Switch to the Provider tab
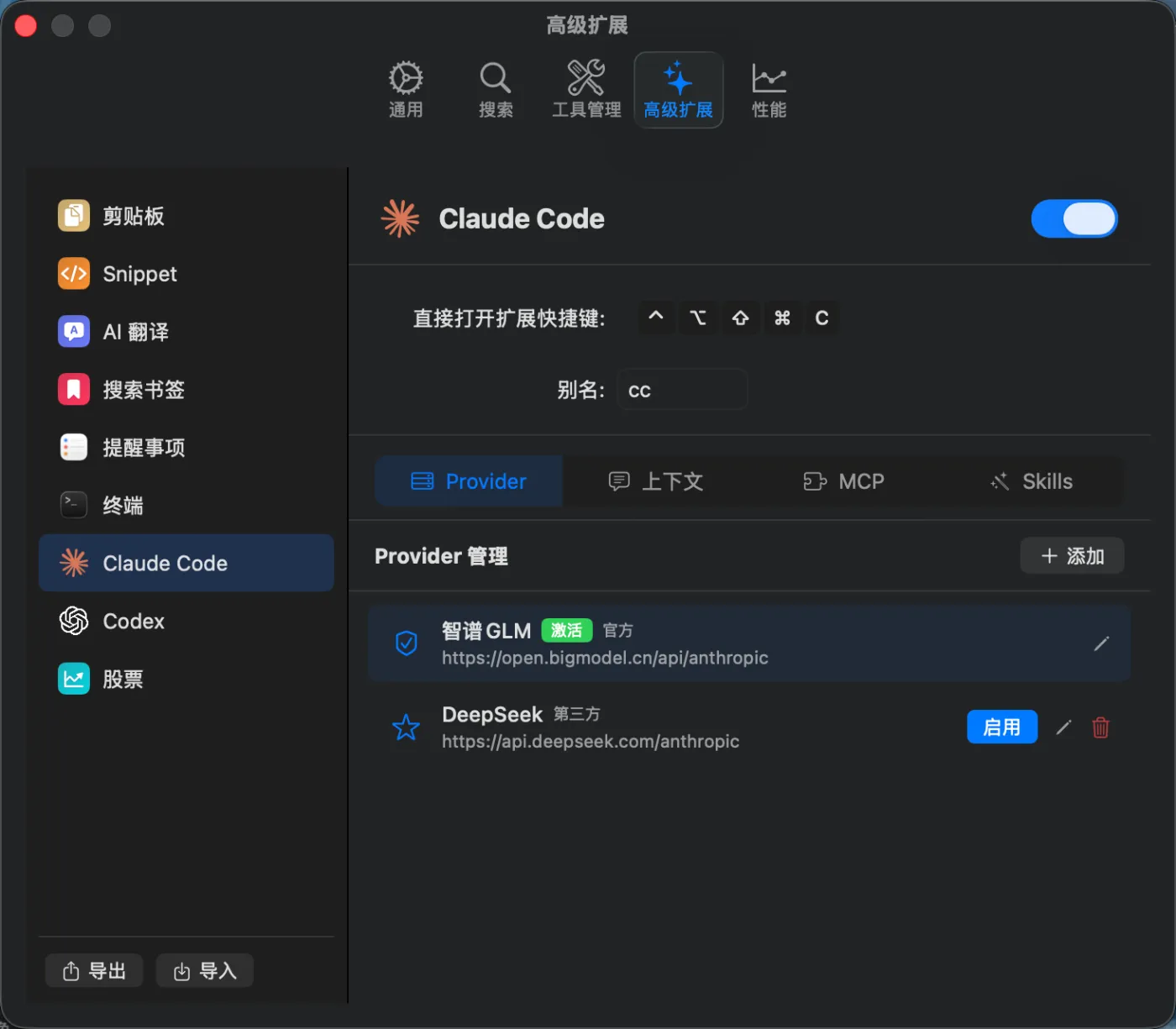 (x=469, y=481)
